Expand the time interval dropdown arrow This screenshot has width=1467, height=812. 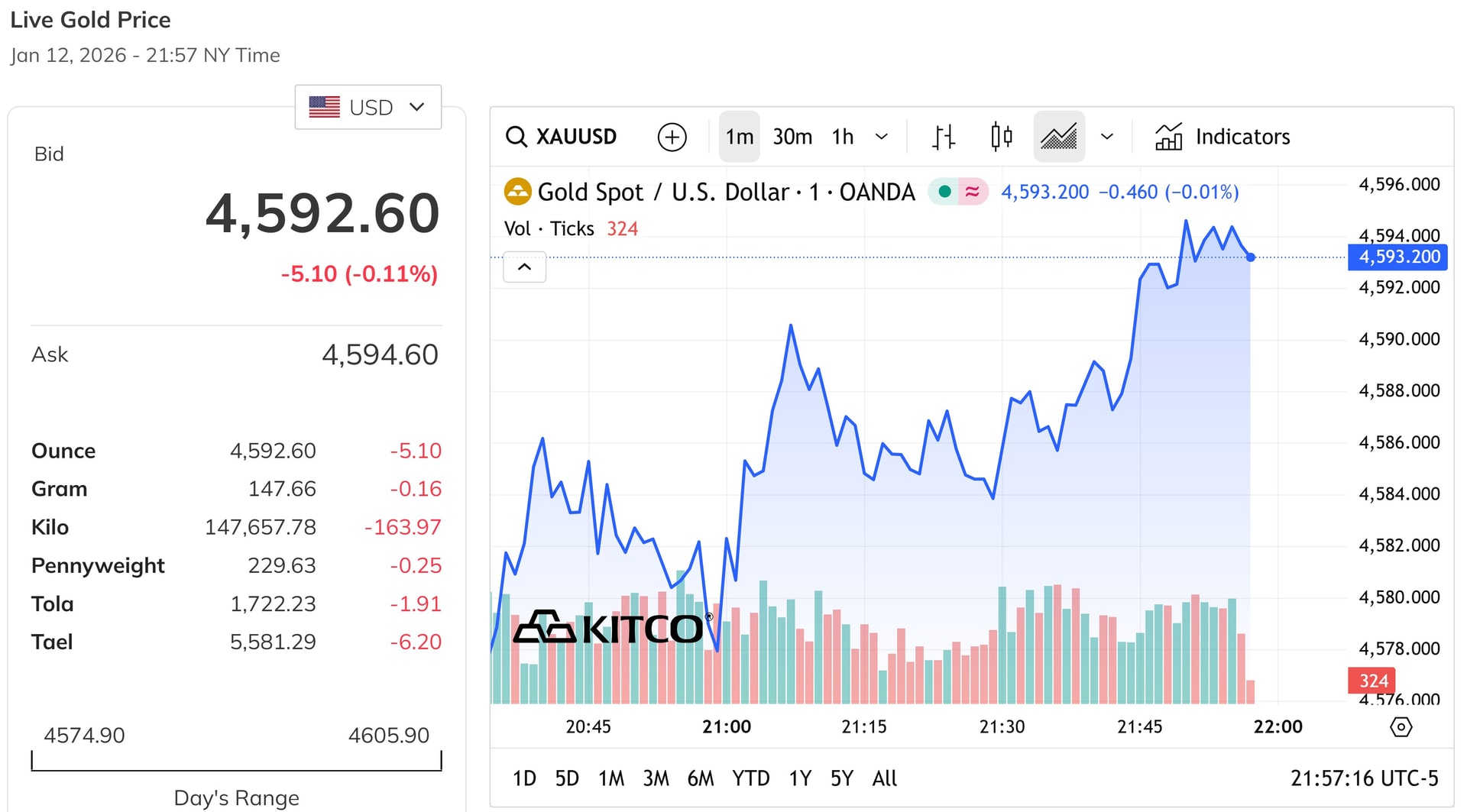tap(882, 137)
